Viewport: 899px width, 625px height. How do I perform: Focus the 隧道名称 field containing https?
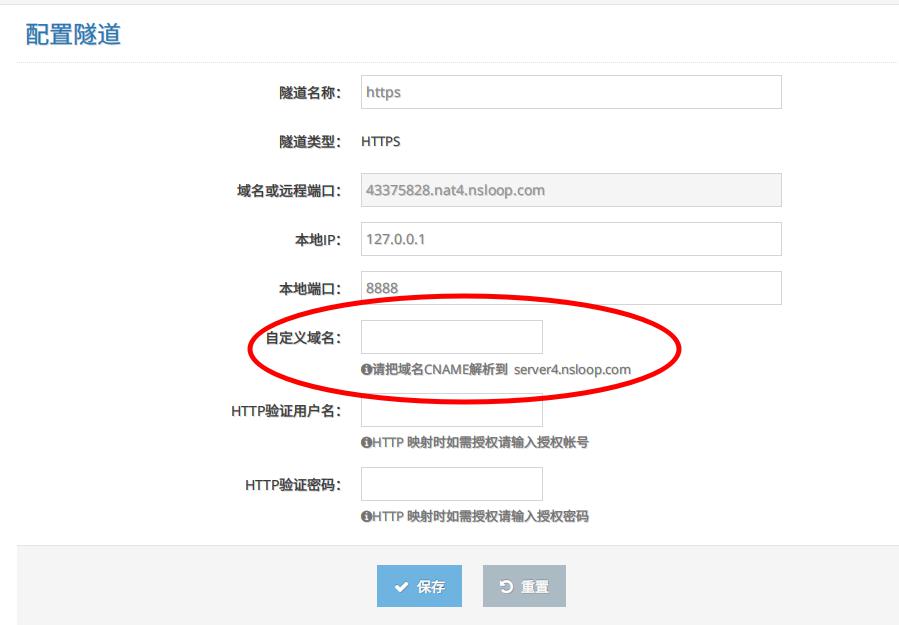tap(570, 92)
